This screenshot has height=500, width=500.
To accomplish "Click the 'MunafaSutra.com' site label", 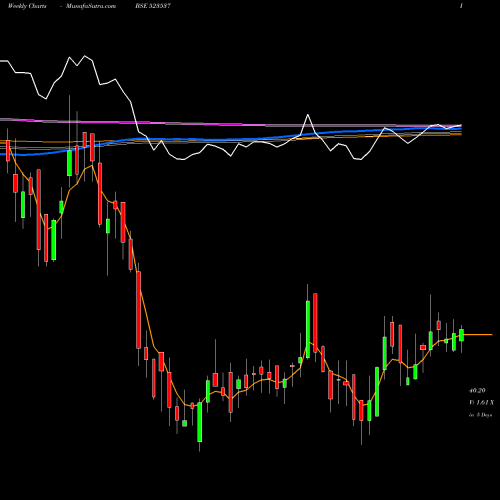I will 91,6.
